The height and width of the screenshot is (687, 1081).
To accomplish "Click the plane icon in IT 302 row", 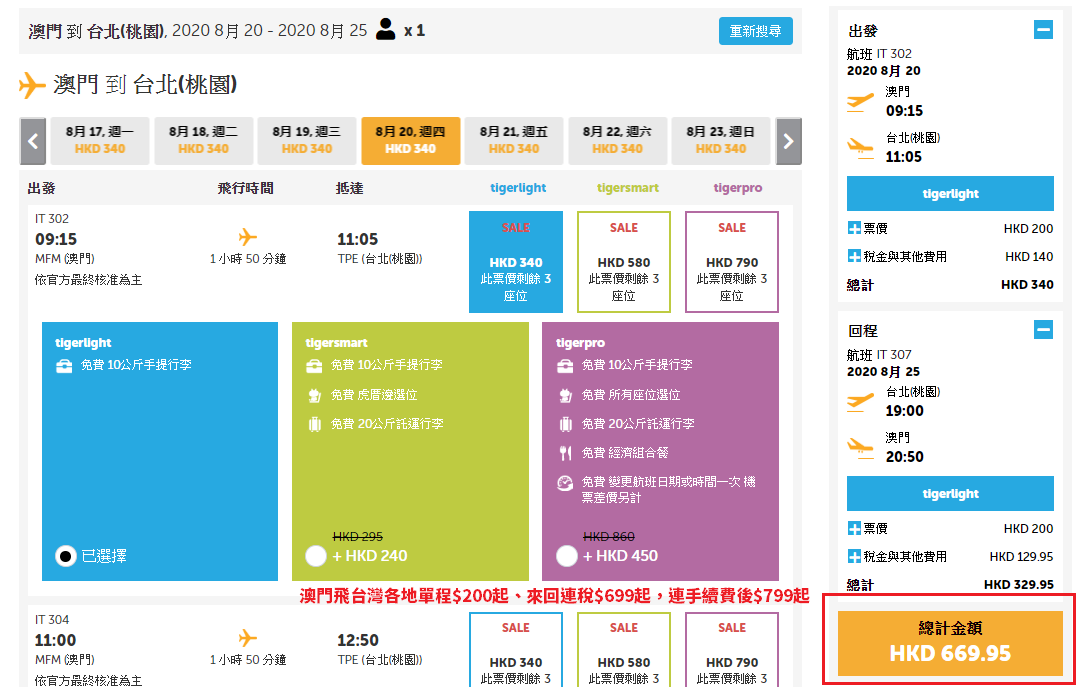I will click(247, 237).
